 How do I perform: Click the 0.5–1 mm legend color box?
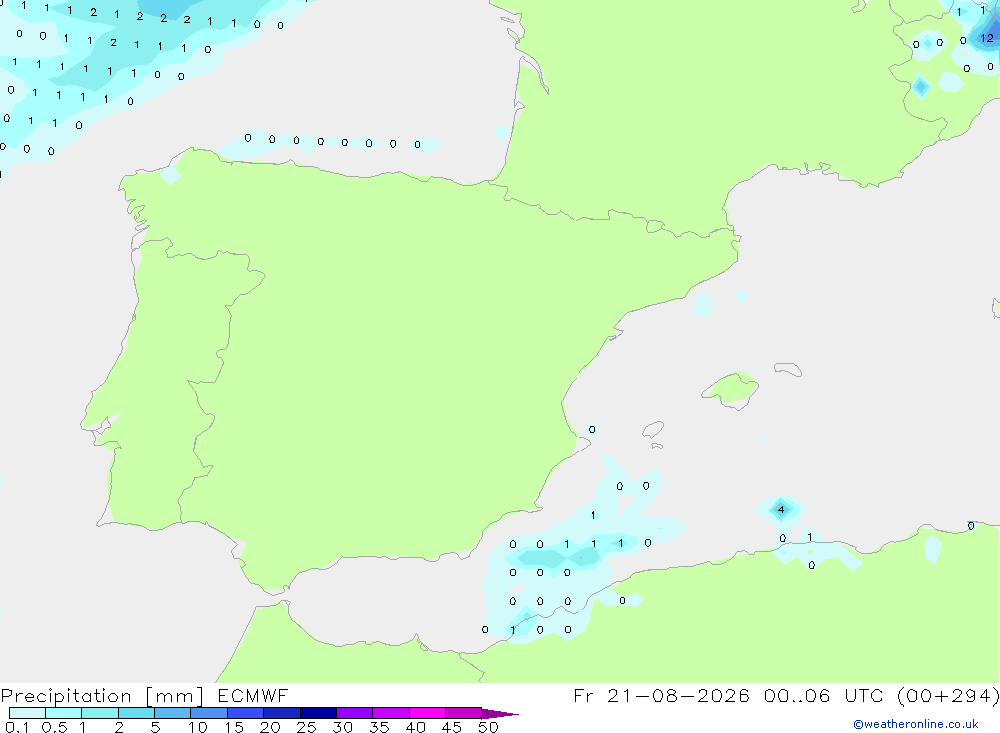pyautogui.click(x=64, y=713)
